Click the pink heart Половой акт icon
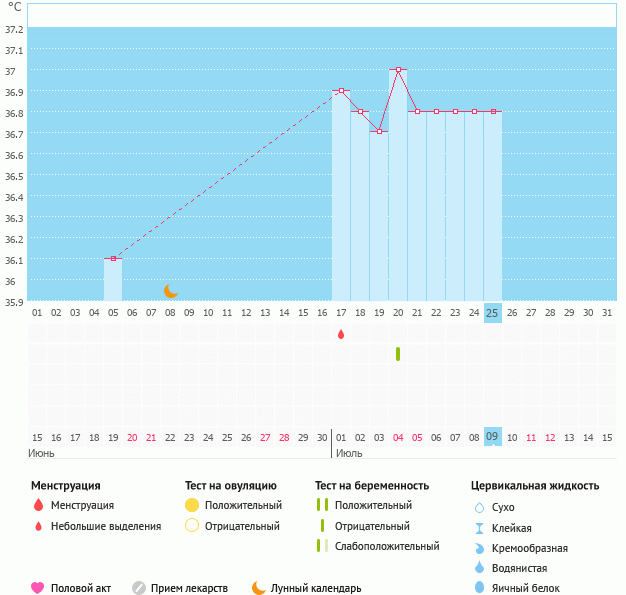 pyautogui.click(x=38, y=588)
